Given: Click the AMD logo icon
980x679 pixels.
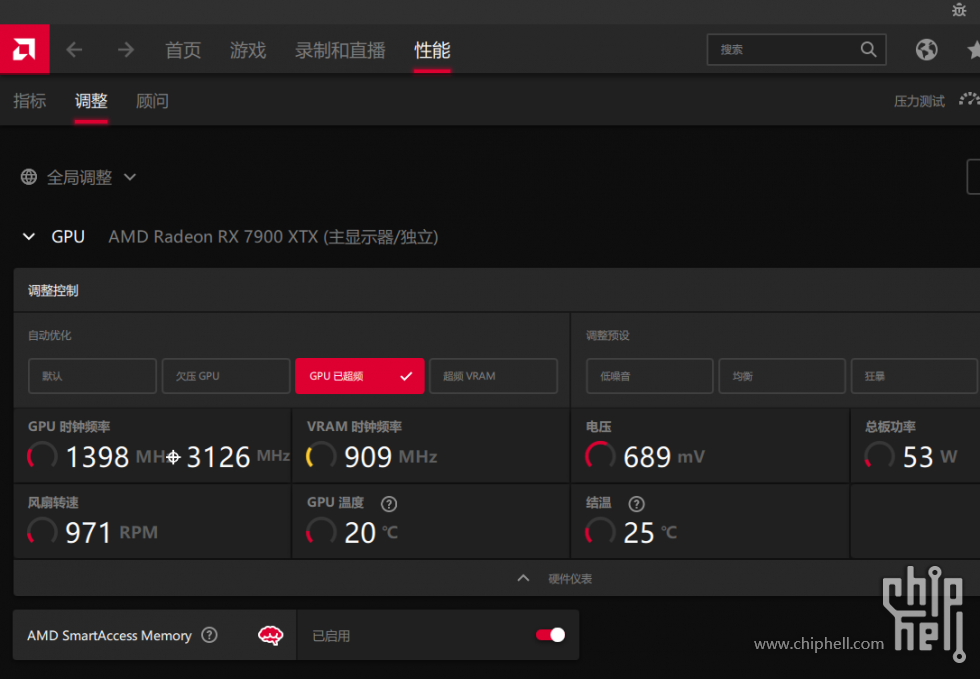Looking at the screenshot, I should (x=24, y=49).
